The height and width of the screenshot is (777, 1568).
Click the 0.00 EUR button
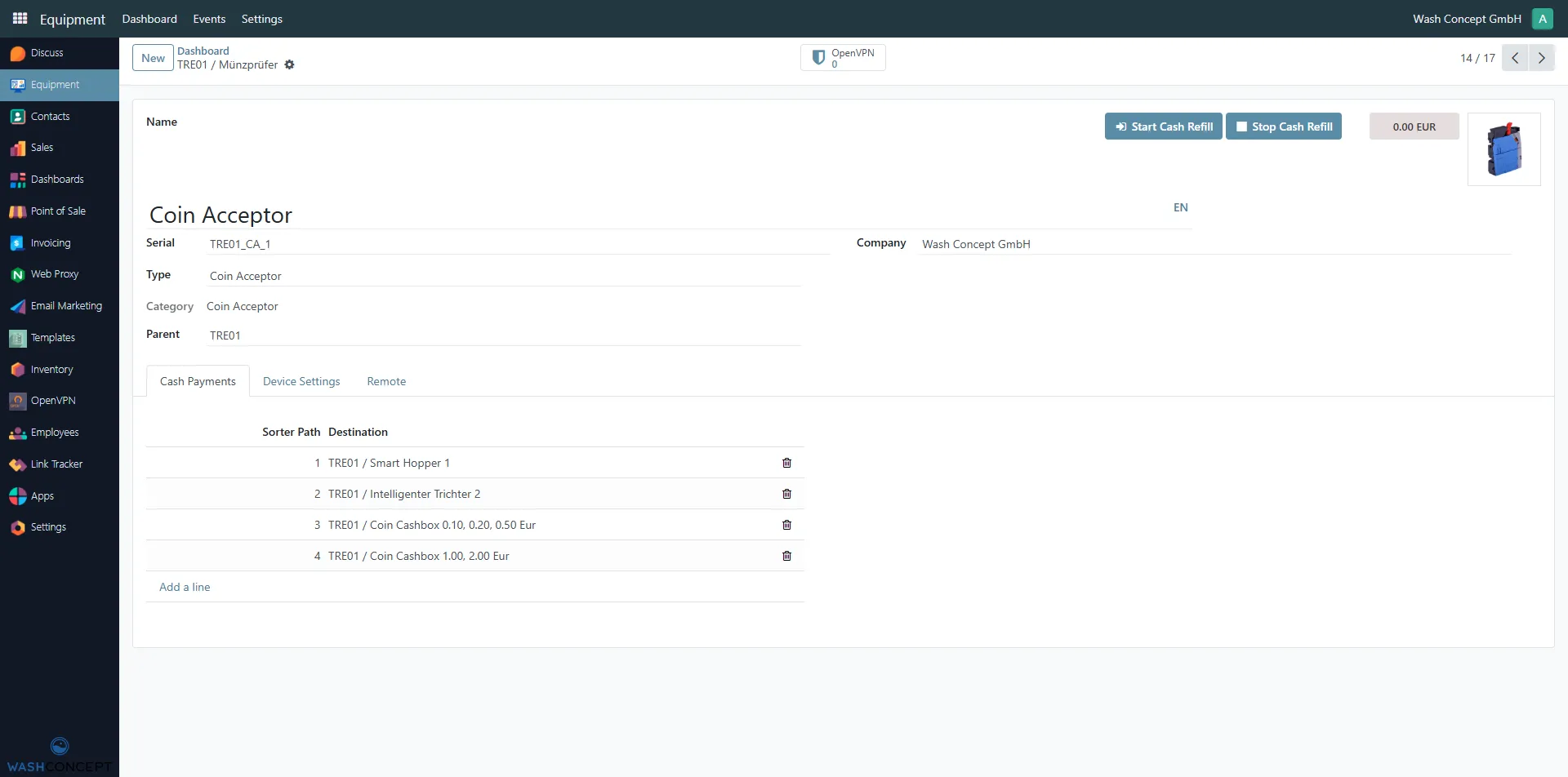pyautogui.click(x=1414, y=127)
